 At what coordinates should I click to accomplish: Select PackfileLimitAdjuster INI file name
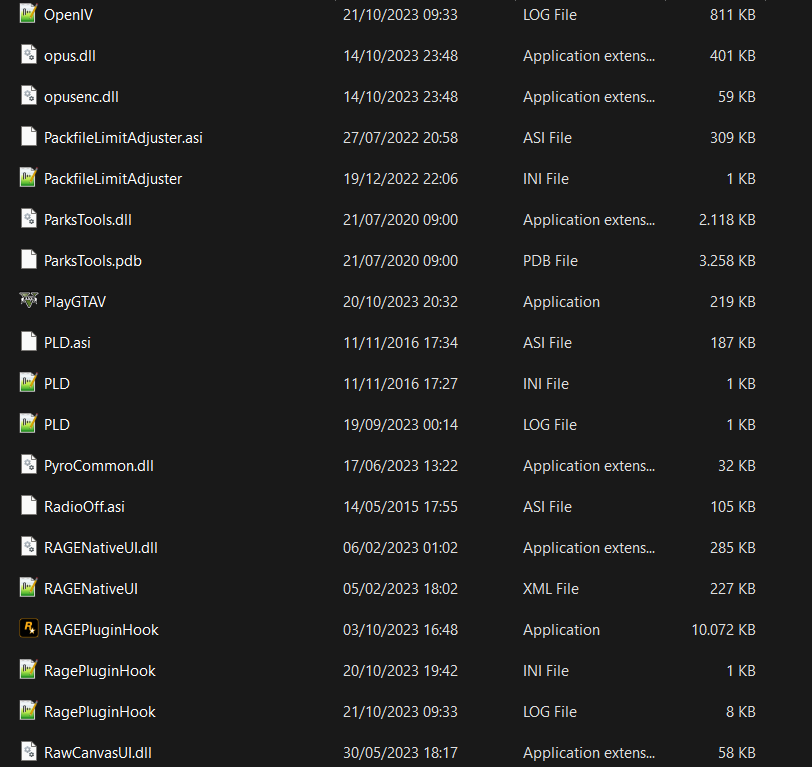(x=113, y=179)
